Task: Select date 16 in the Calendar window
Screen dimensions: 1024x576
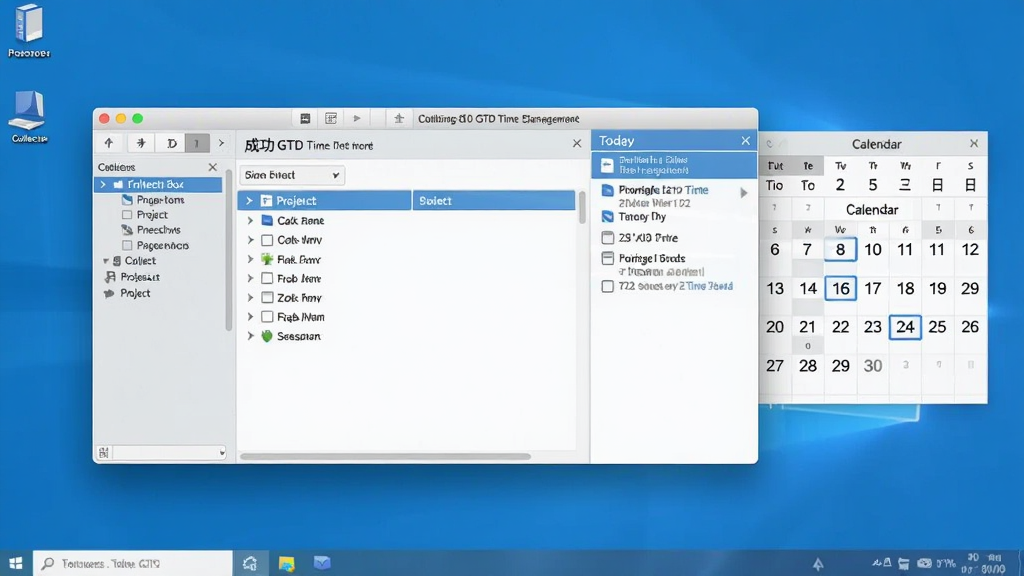Action: click(x=840, y=288)
